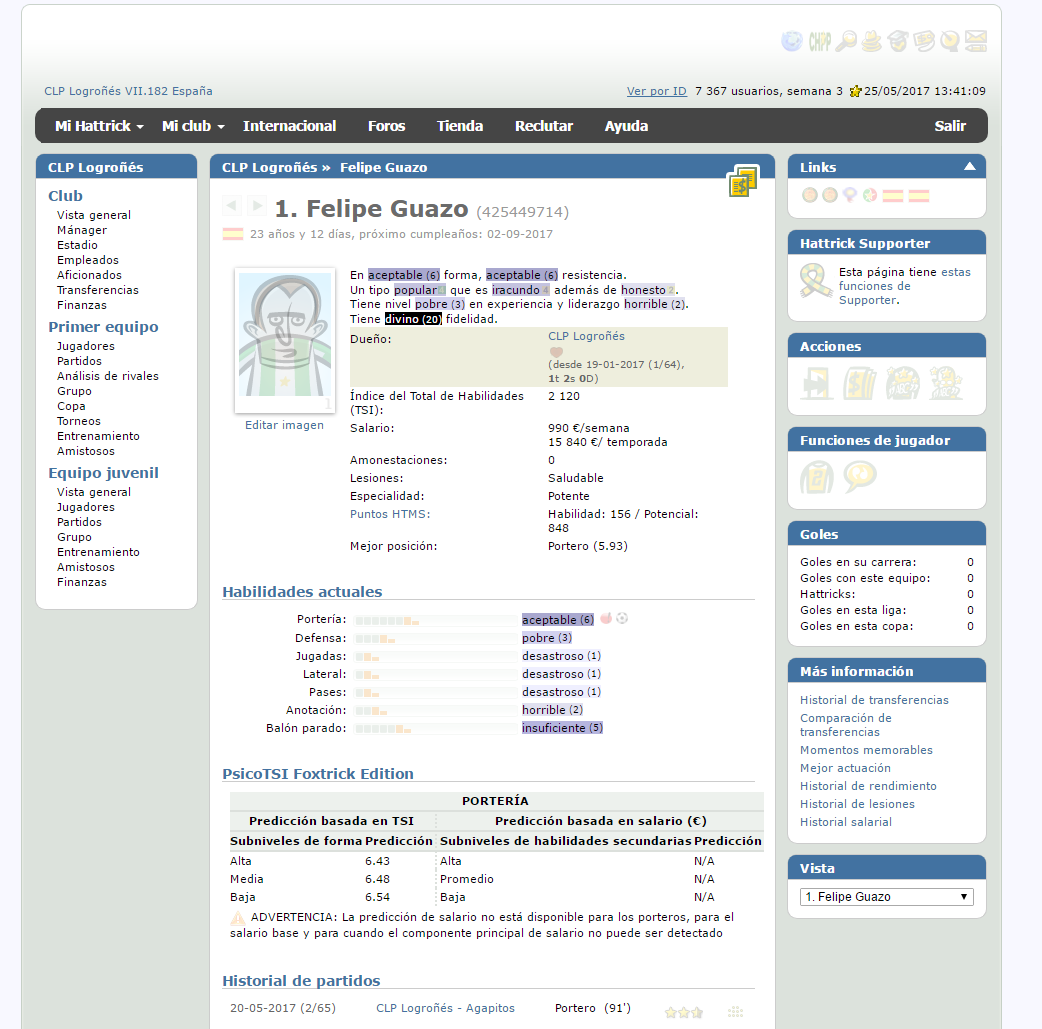Screen dimensions: 1042x1029
Task: Click the red apple icon next to Portería
Action: coord(606,618)
